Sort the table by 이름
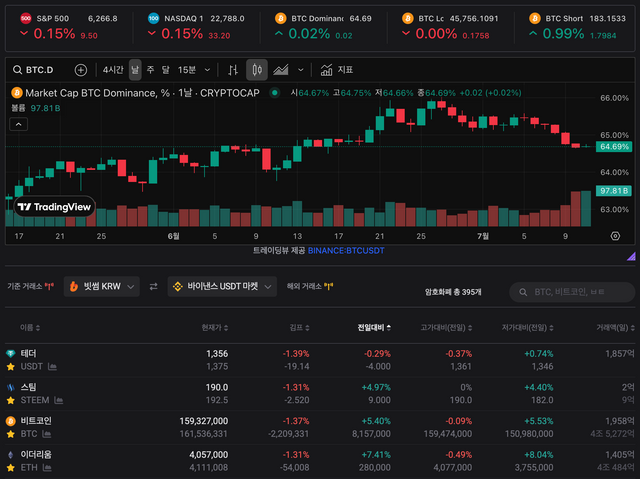 [30, 328]
